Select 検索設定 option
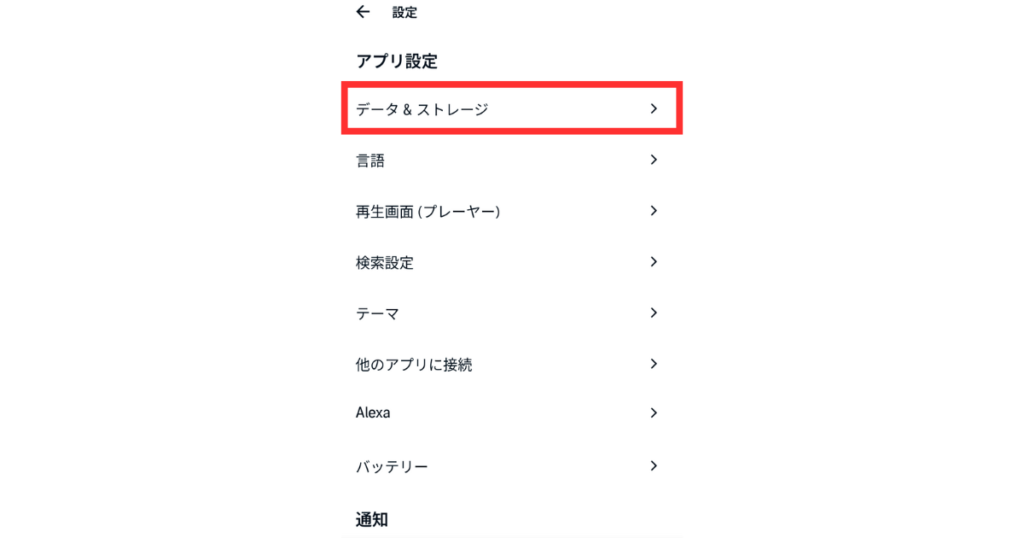This screenshot has width=1024, height=538. 512,262
